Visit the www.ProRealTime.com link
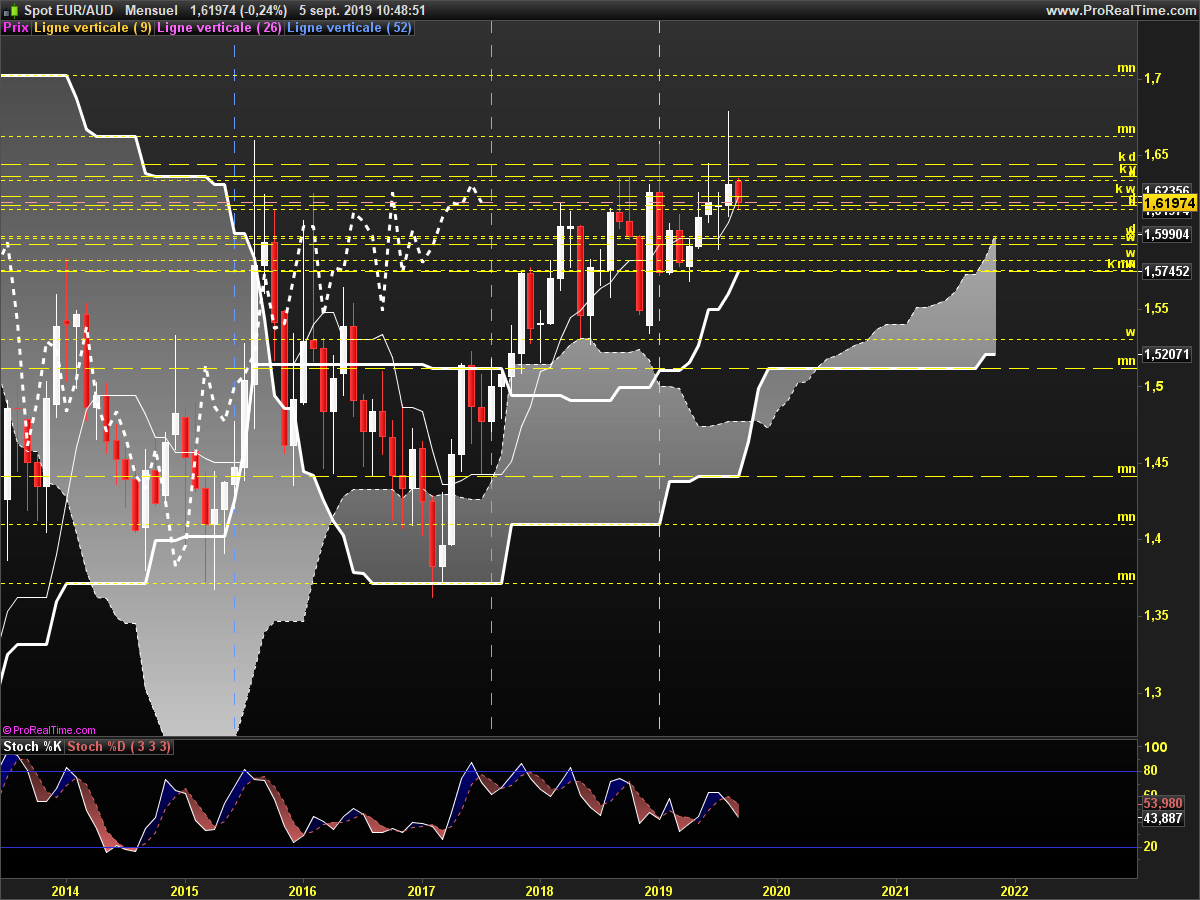The height and width of the screenshot is (900, 1200). pos(1121,10)
